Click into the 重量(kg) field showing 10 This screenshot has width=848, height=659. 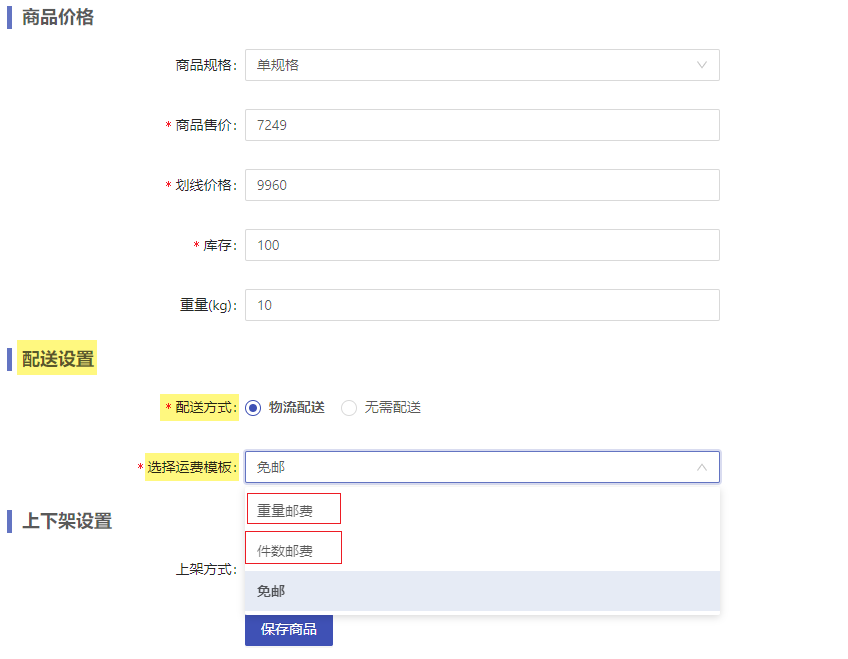coord(482,305)
